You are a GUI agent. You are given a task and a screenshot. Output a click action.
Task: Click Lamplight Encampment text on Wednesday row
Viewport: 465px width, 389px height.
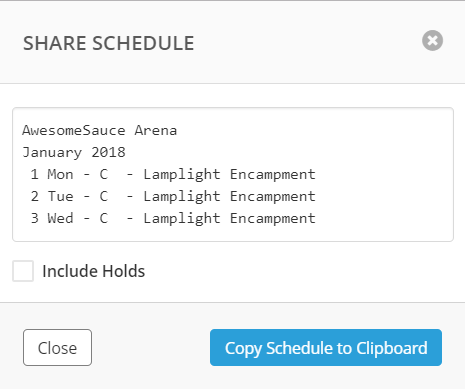229,218
